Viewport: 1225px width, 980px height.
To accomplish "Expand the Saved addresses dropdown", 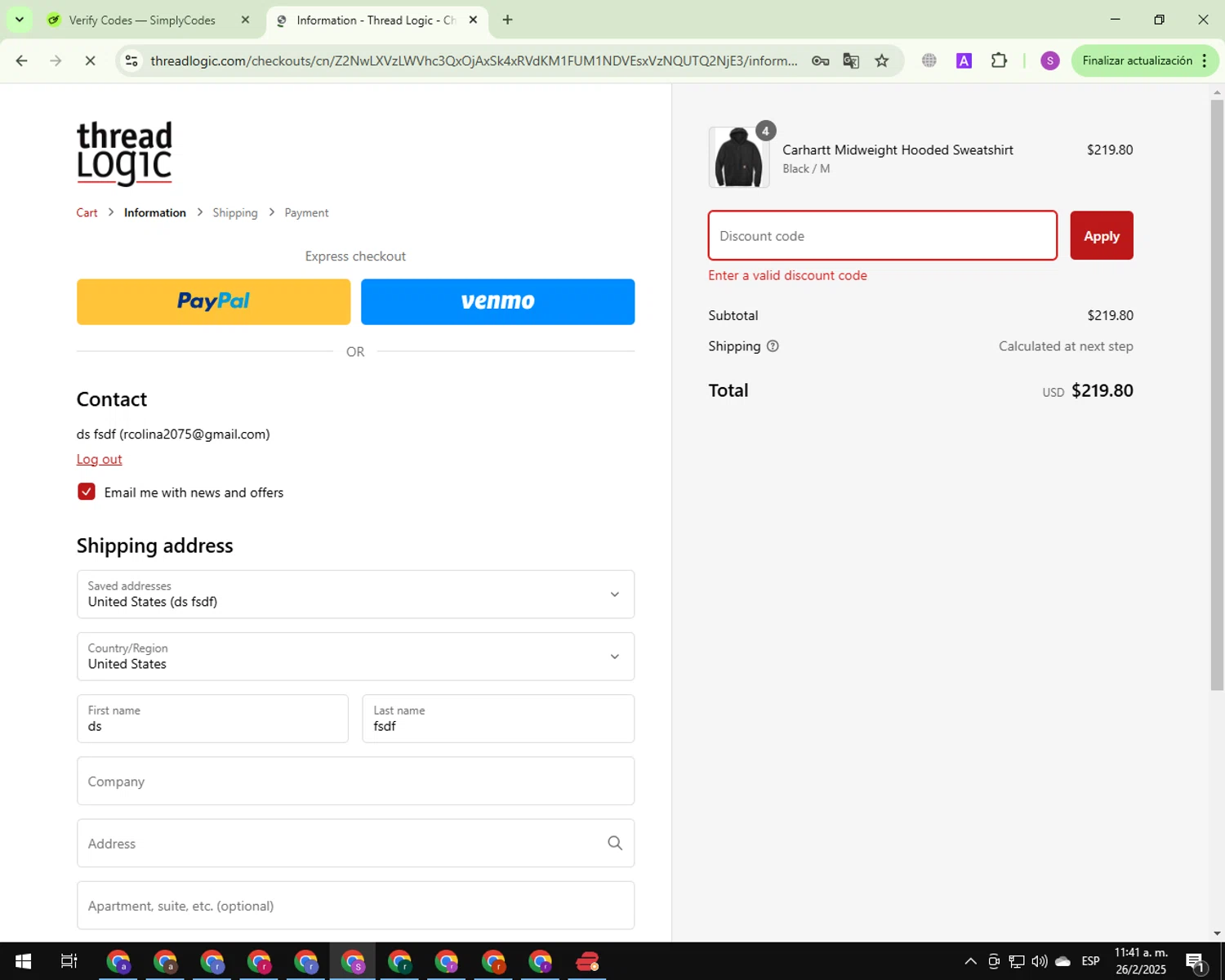I will [355, 594].
